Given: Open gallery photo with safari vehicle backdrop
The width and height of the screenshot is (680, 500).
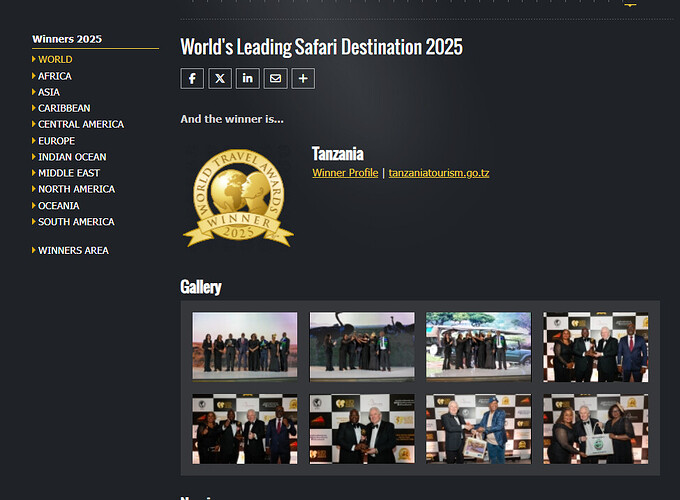Looking at the screenshot, I should point(479,347).
